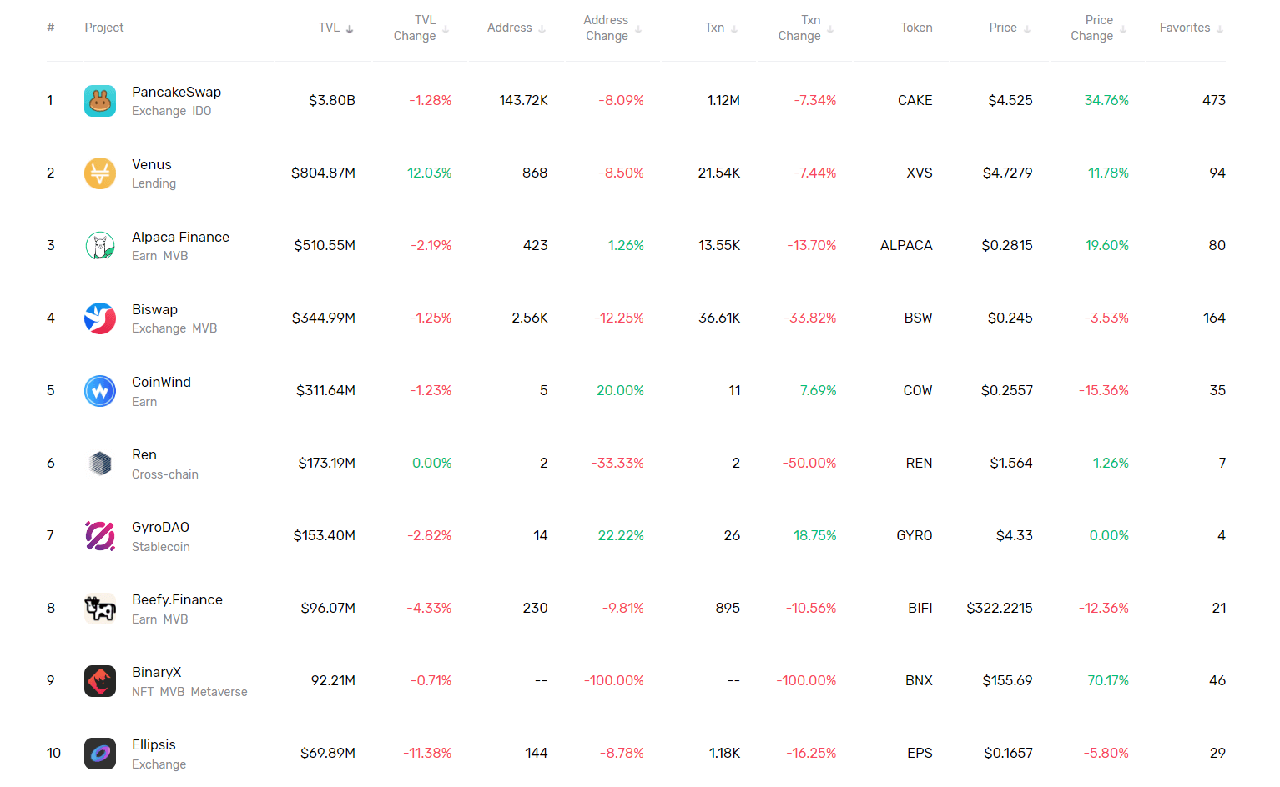The height and width of the screenshot is (787, 1280).
Task: Sort the table by TVL column
Action: click(x=337, y=28)
